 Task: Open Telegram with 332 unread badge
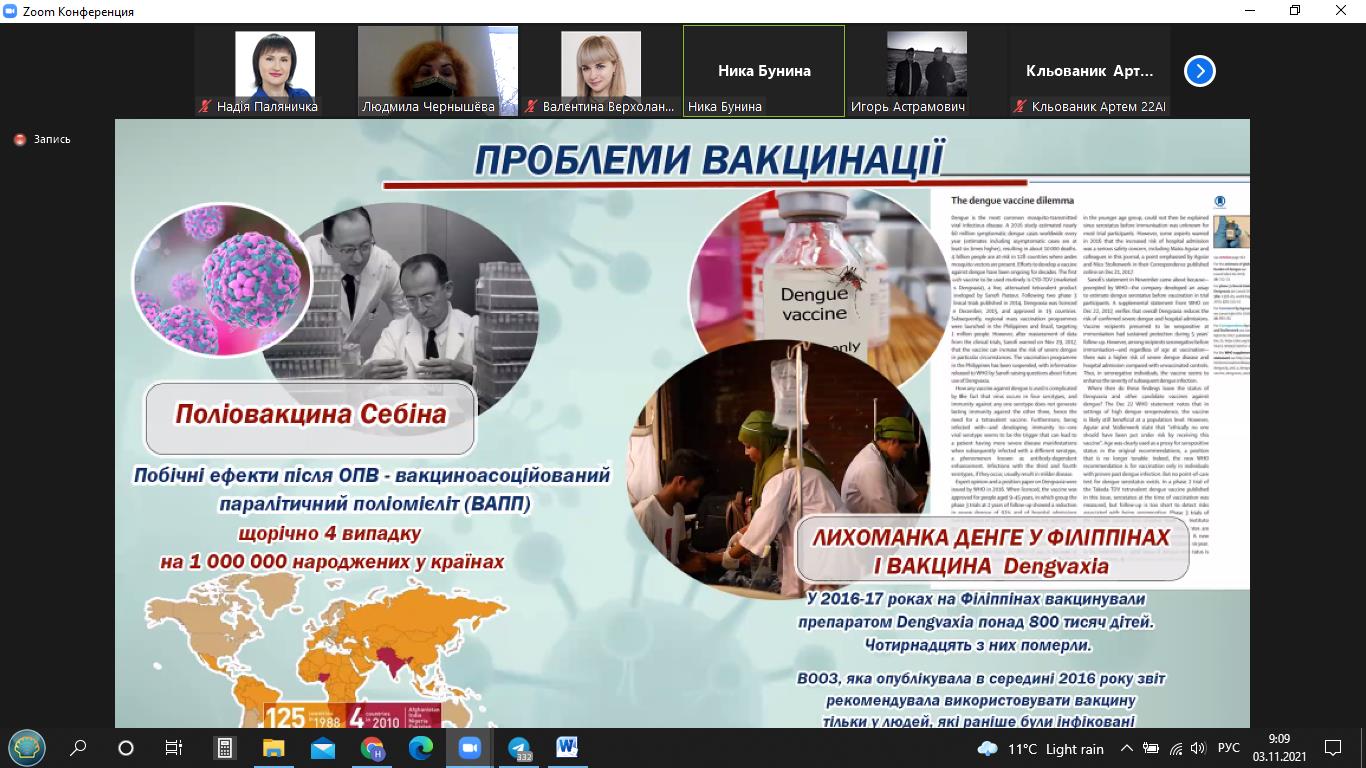point(519,748)
